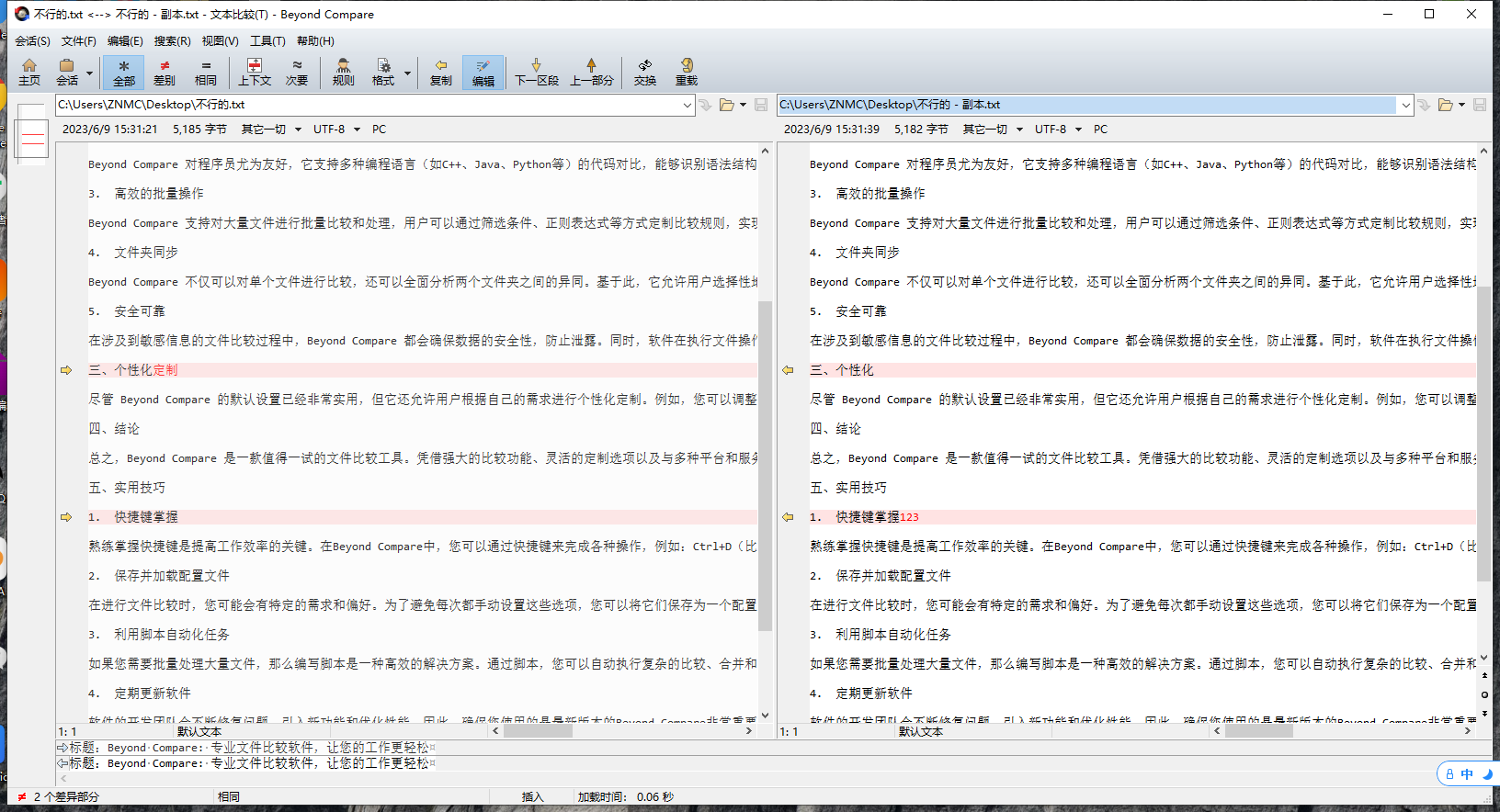
Task: Click the left pane open-folder browse icon
Action: pos(727,105)
